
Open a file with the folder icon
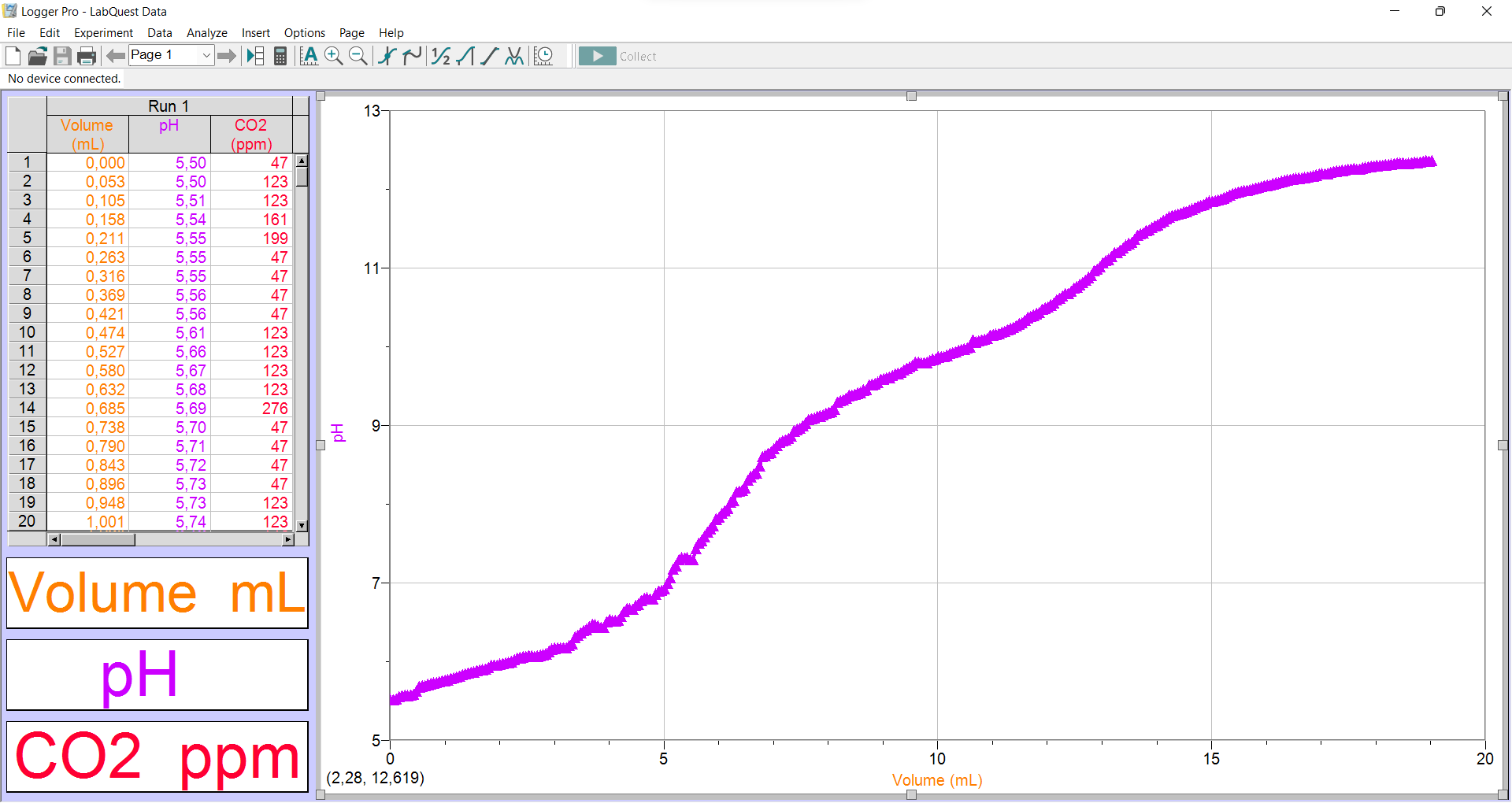[x=38, y=56]
